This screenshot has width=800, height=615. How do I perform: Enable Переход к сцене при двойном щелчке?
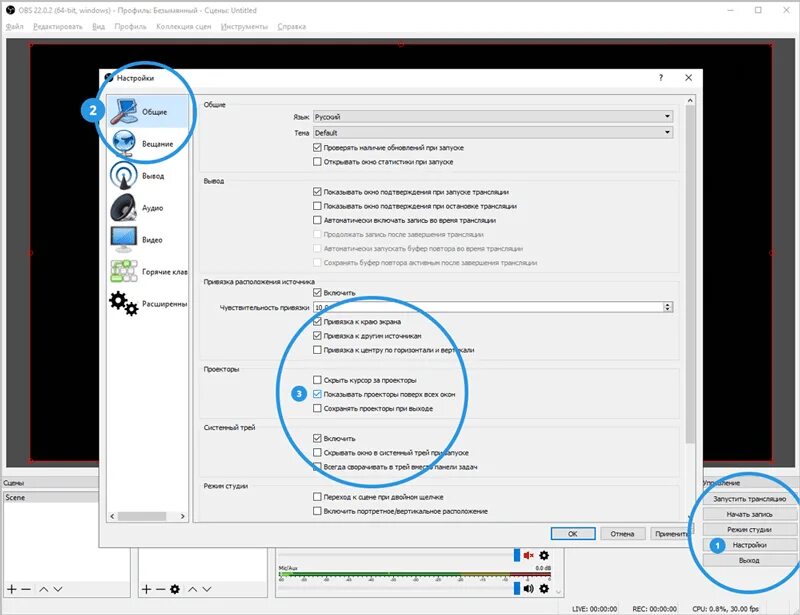click(x=317, y=497)
